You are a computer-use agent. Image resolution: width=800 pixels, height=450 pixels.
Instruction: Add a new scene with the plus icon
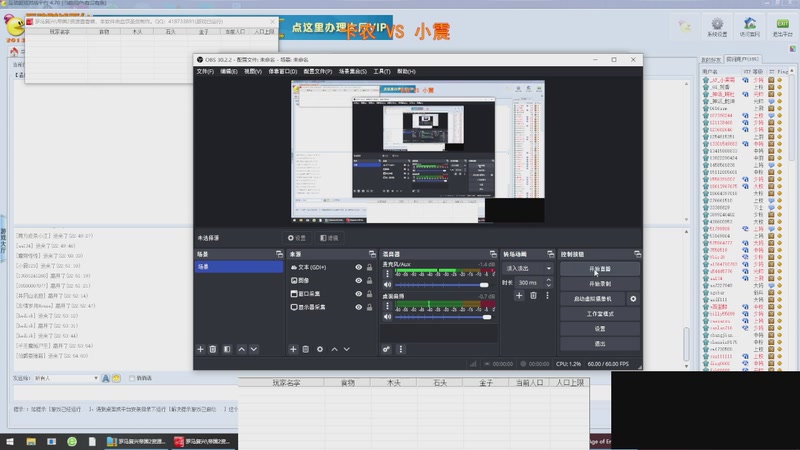point(201,349)
